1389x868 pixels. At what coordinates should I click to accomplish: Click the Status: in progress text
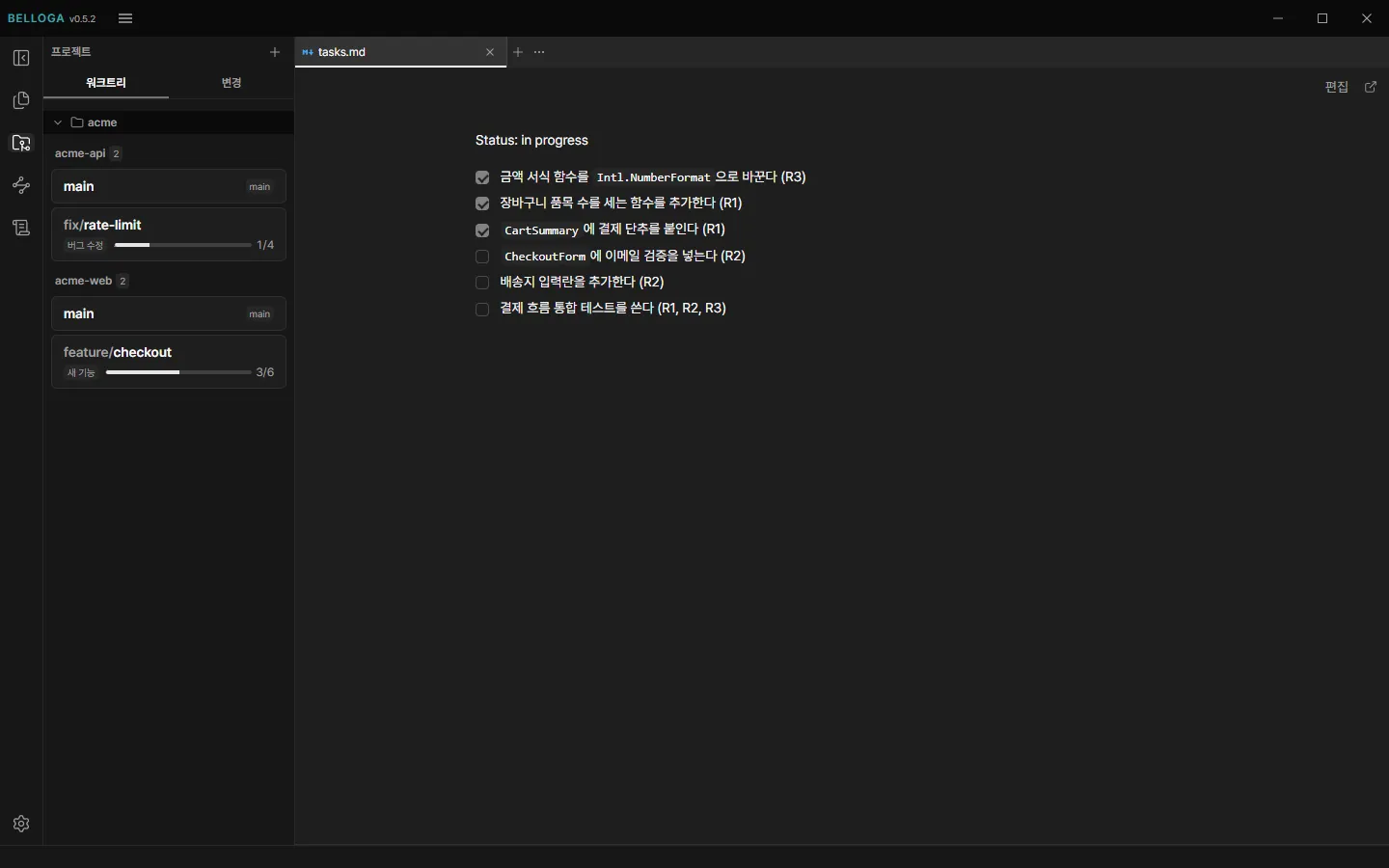531,140
